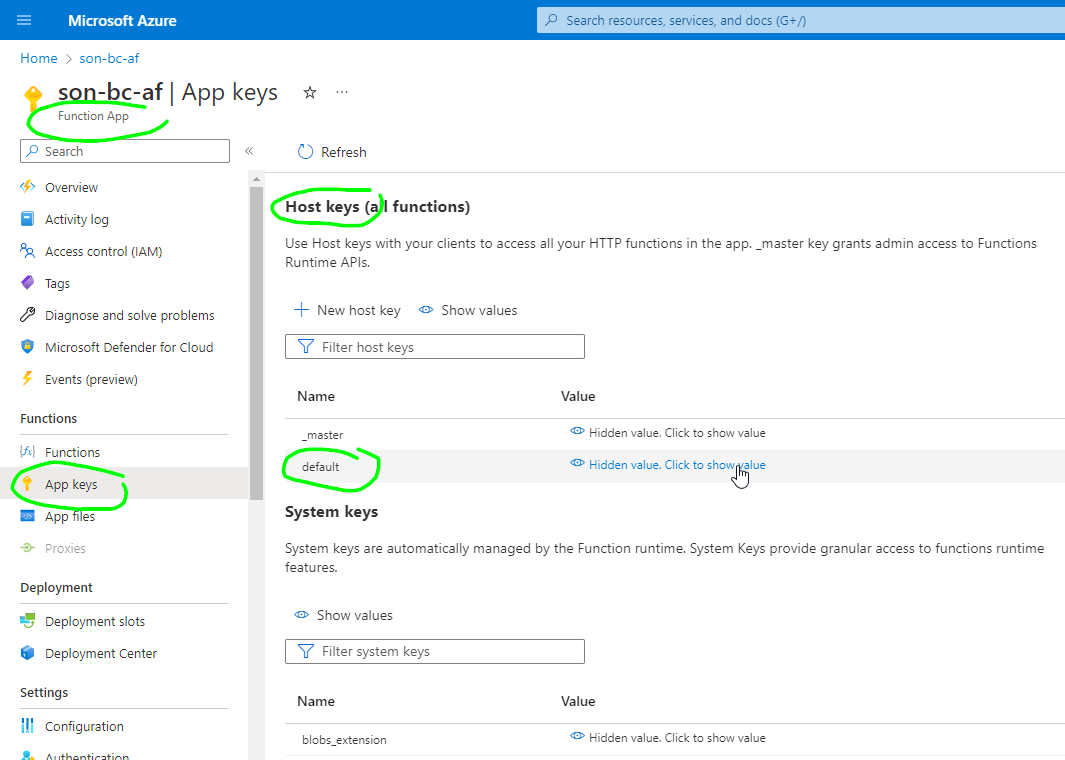1065x760 pixels.
Task: Click the host keys Name column header
Action: pos(316,397)
